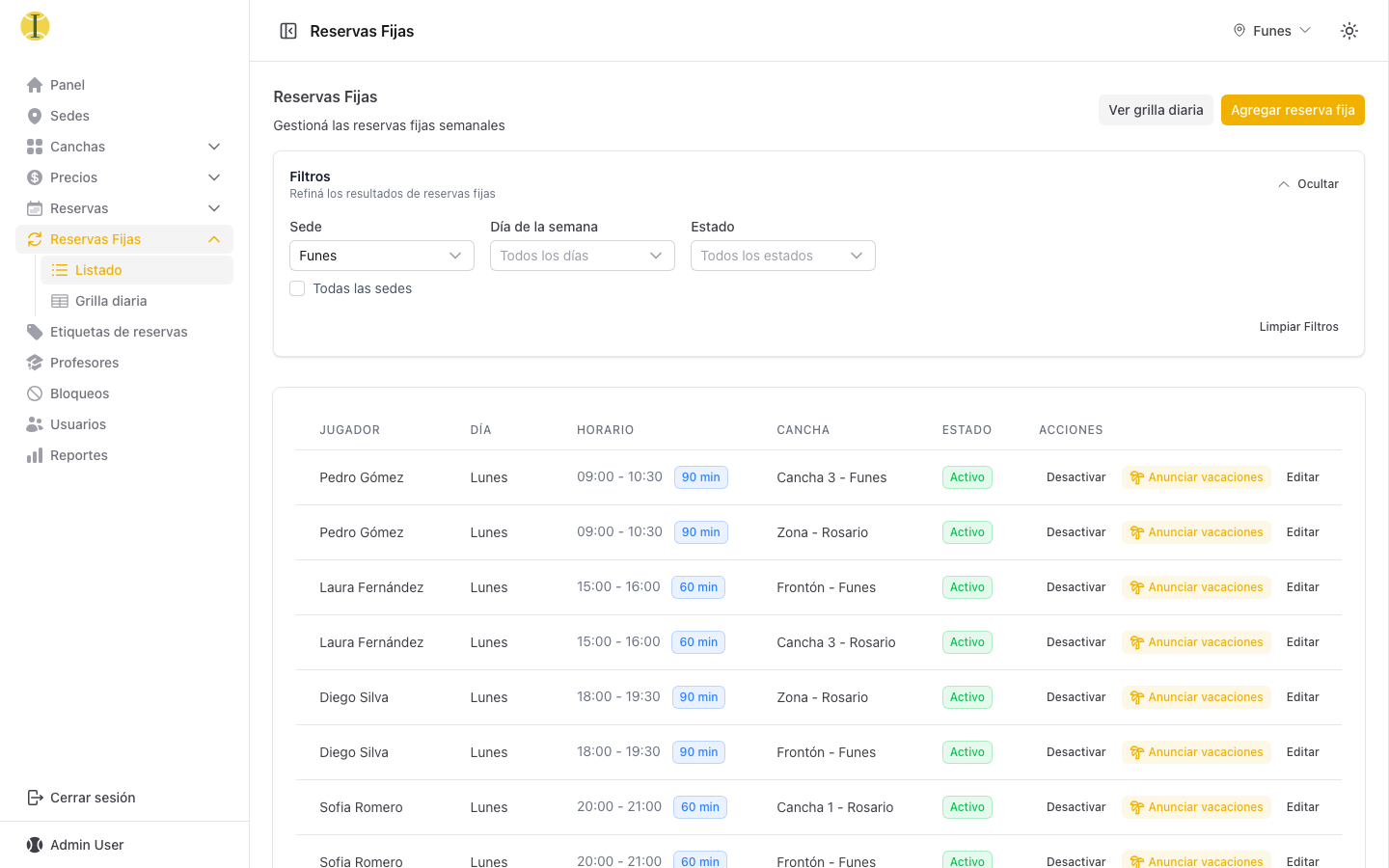Click the Grilla diaria table icon
Screen dimensions: 1389x868
coord(60,301)
